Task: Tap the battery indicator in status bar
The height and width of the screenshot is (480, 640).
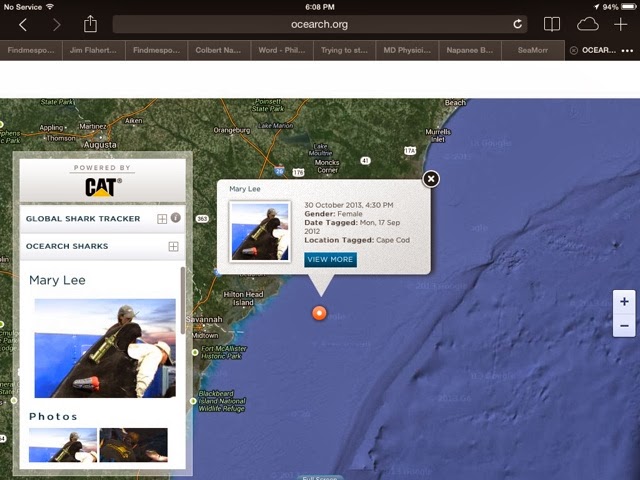Action: tap(627, 7)
